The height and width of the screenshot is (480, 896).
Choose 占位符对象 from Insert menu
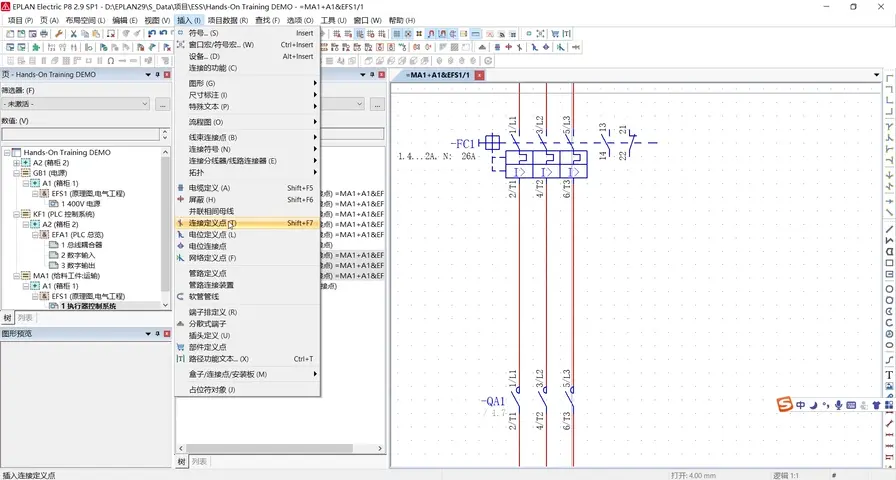click(247, 390)
